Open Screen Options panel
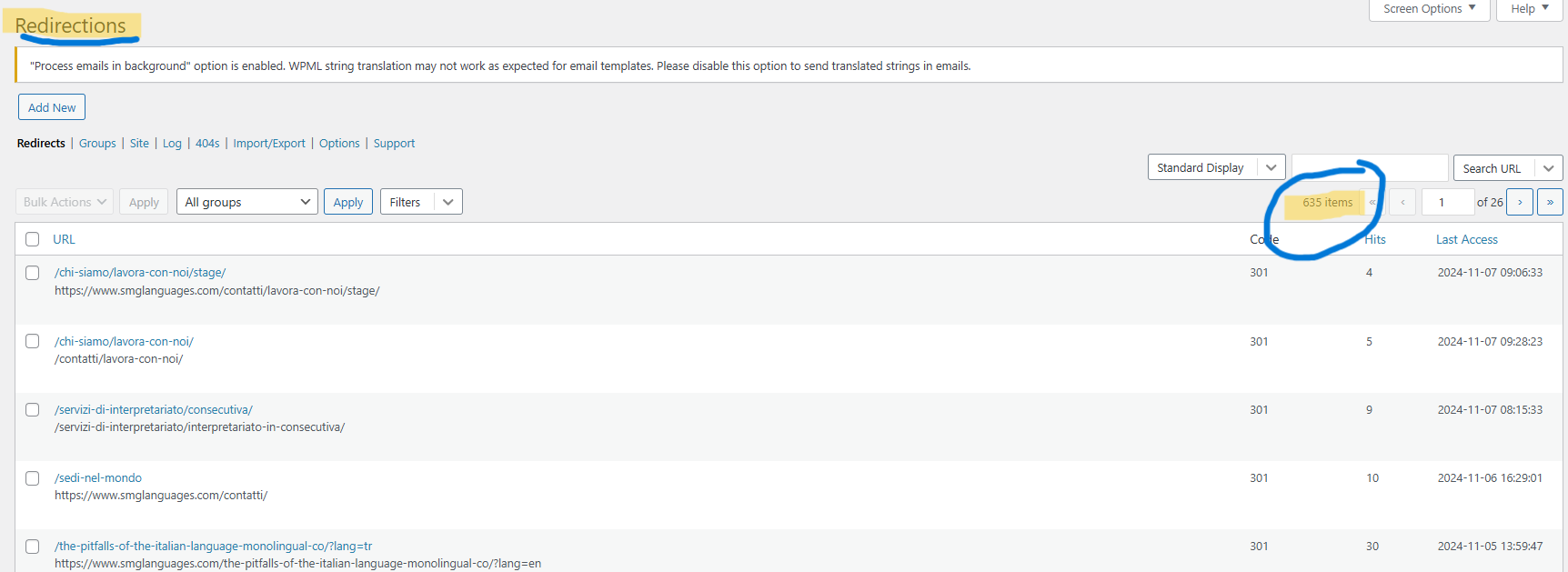Screen dimensions: 1568x572 pyautogui.click(x=1430, y=9)
